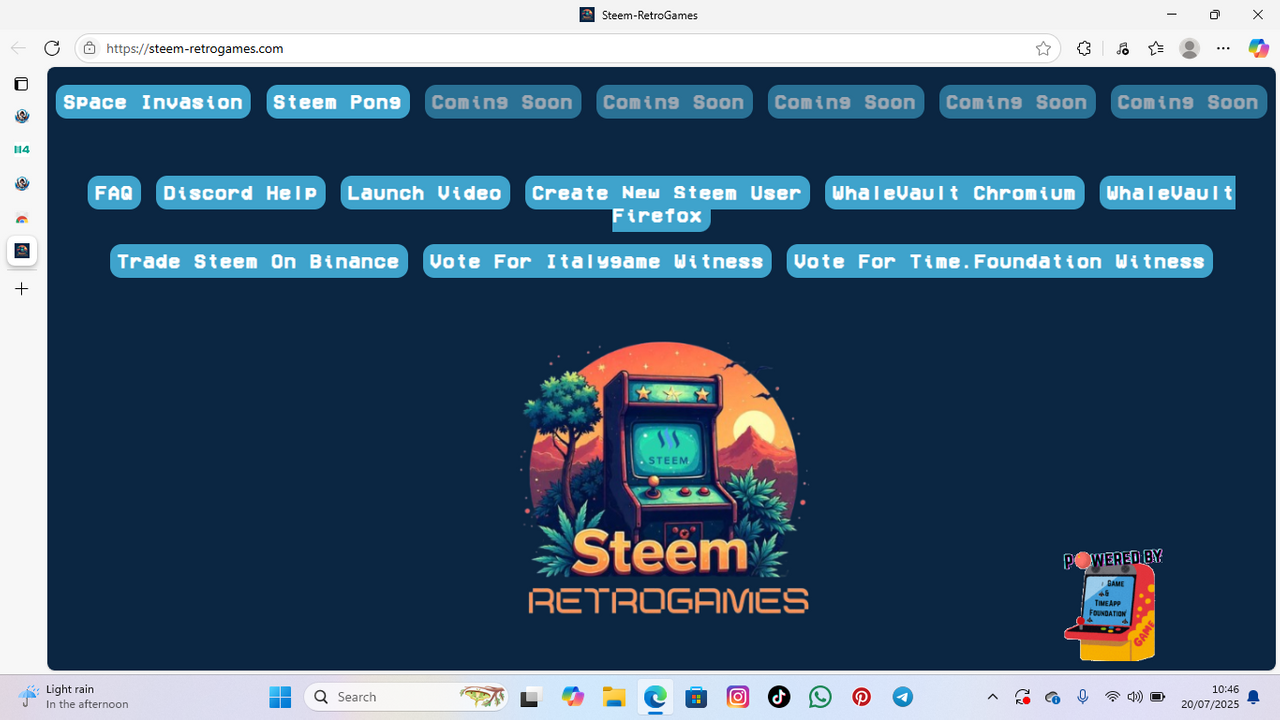This screenshot has width=1280, height=720.
Task: Vote For Time.Foundation Witness
Action: 1000,261
